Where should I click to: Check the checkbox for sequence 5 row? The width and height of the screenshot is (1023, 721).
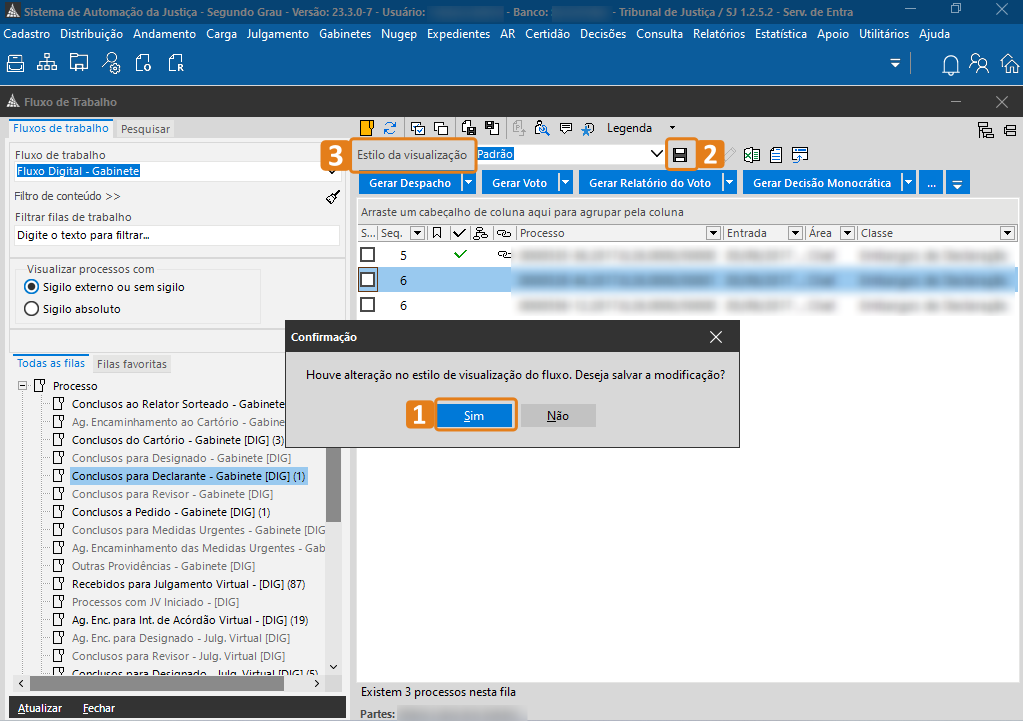(368, 255)
